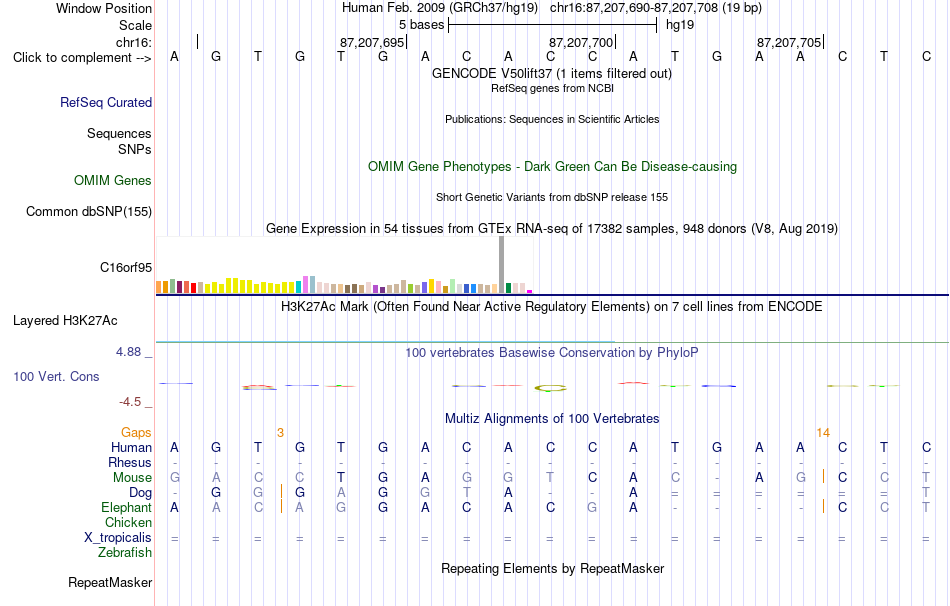Click the 87,207,705 coordinate tick label
950x606 pixels.
coord(789,42)
